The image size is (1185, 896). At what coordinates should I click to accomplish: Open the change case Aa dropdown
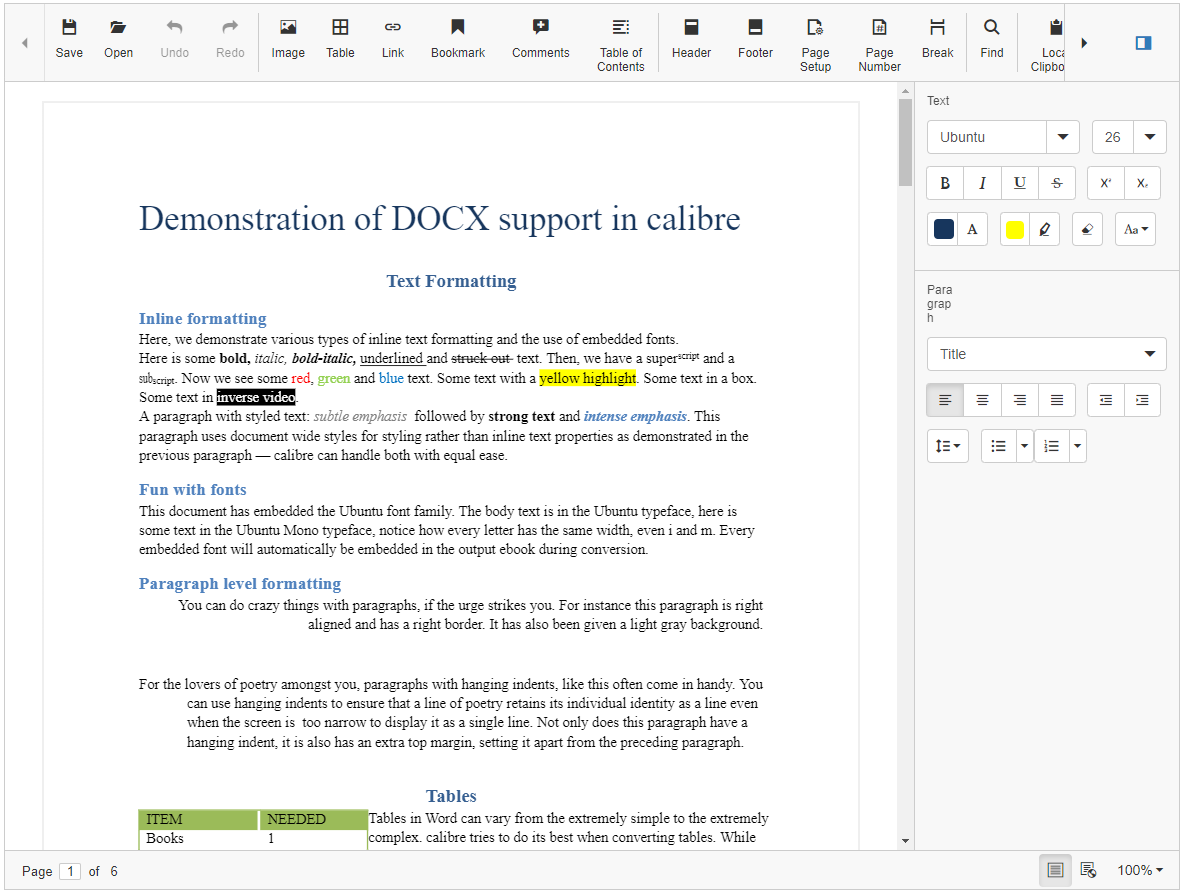click(x=1135, y=230)
